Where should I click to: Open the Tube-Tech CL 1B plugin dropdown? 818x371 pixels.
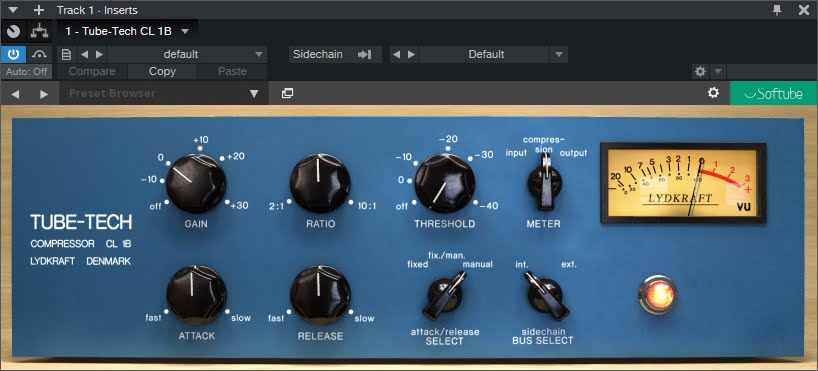click(x=185, y=31)
